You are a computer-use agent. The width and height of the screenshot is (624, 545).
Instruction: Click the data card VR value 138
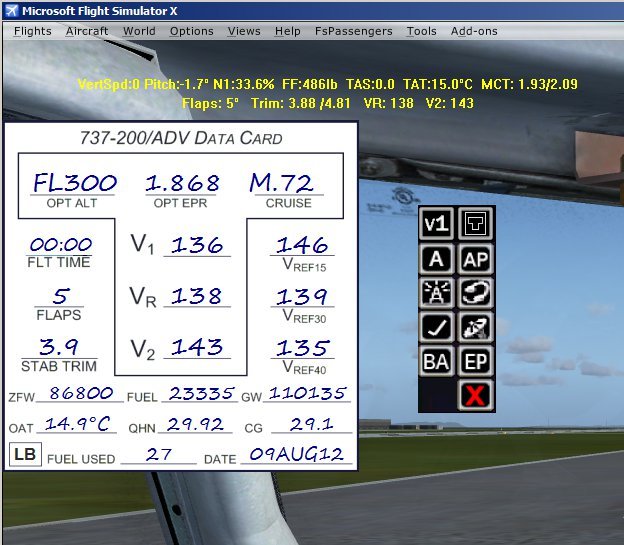pyautogui.click(x=196, y=296)
